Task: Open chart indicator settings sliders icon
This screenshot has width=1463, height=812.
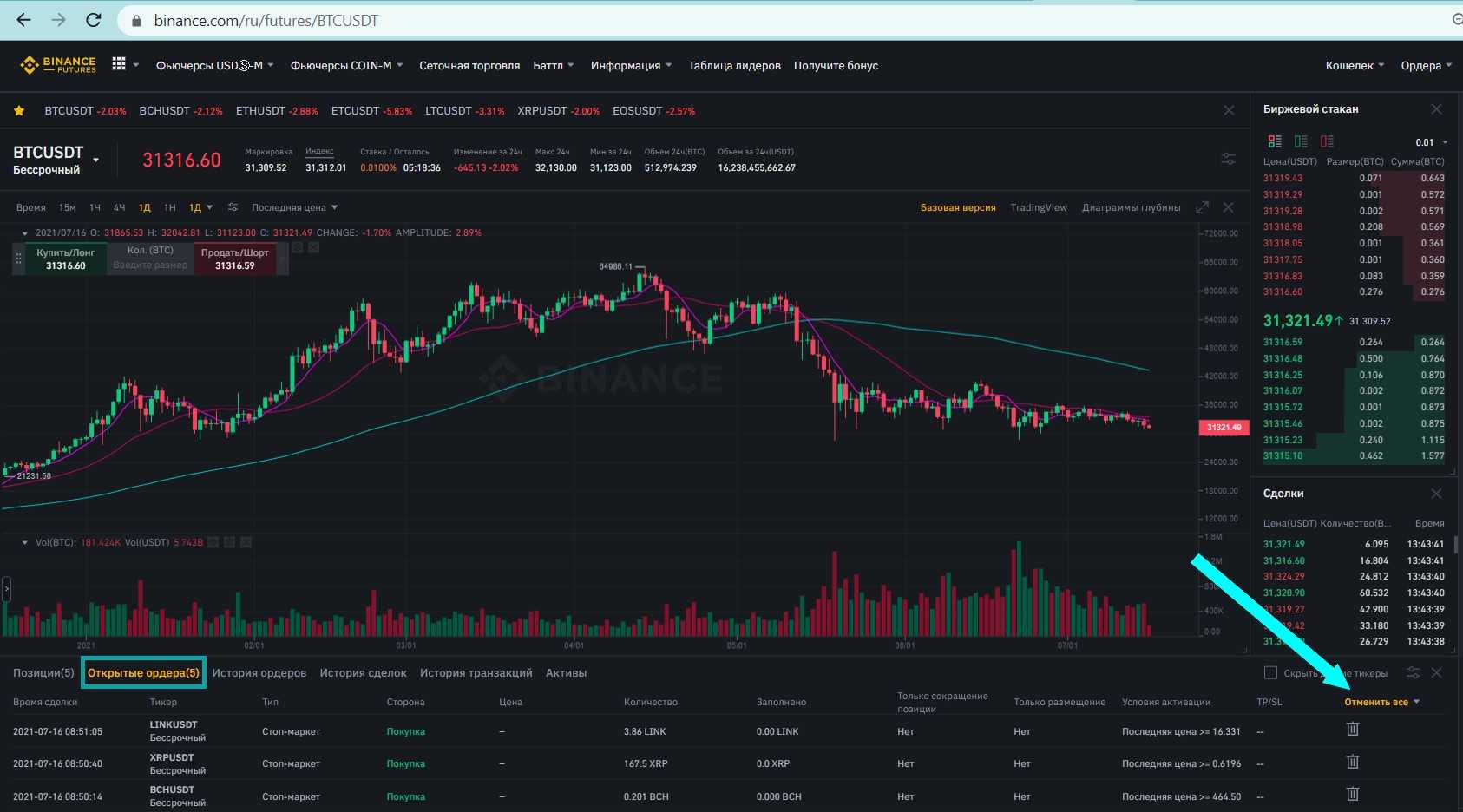Action: (233, 207)
